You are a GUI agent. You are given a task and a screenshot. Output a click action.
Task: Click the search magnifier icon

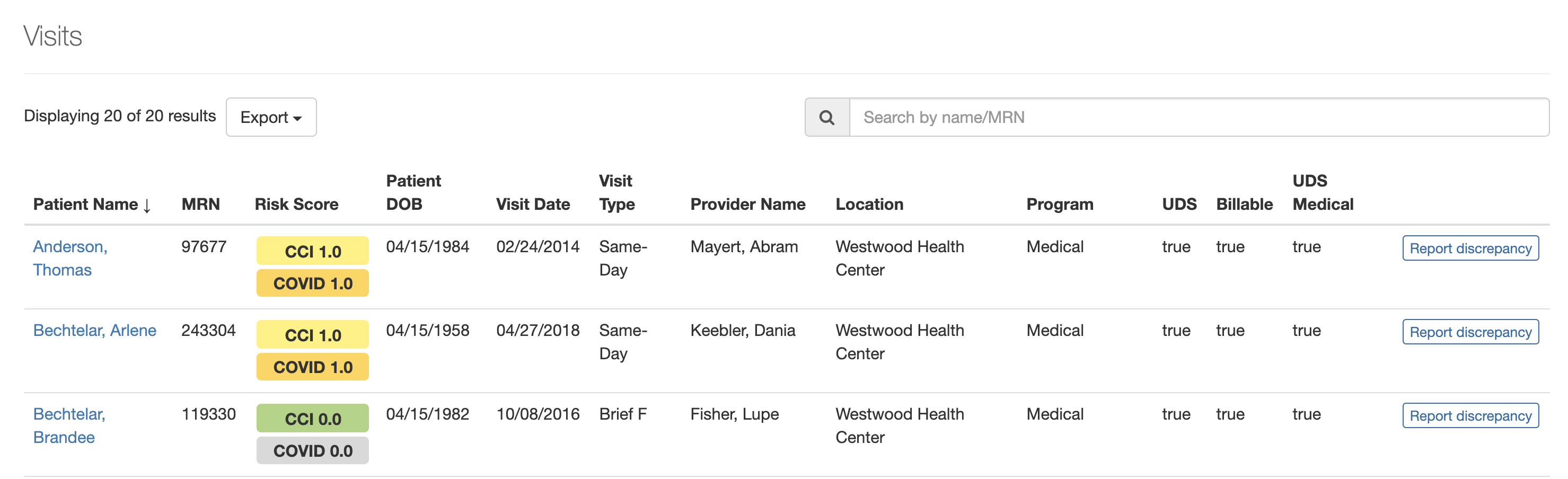826,118
